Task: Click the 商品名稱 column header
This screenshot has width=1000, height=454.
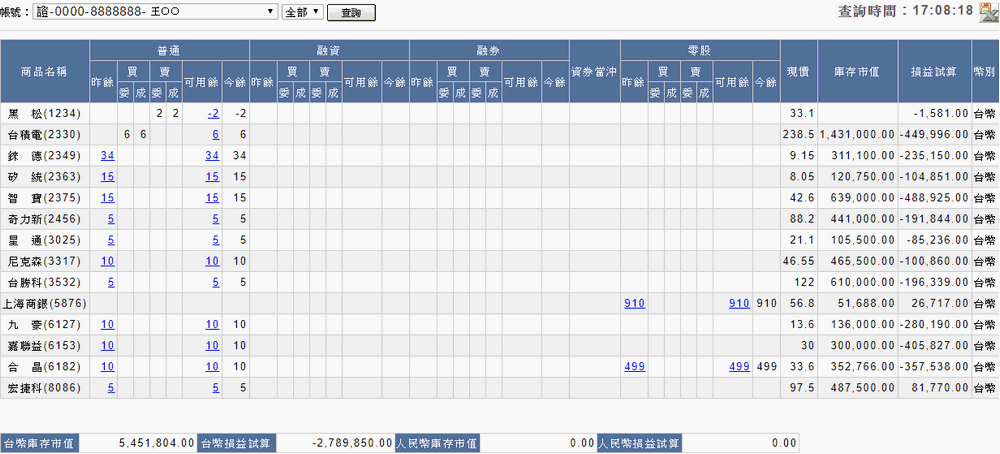Action: click(45, 71)
